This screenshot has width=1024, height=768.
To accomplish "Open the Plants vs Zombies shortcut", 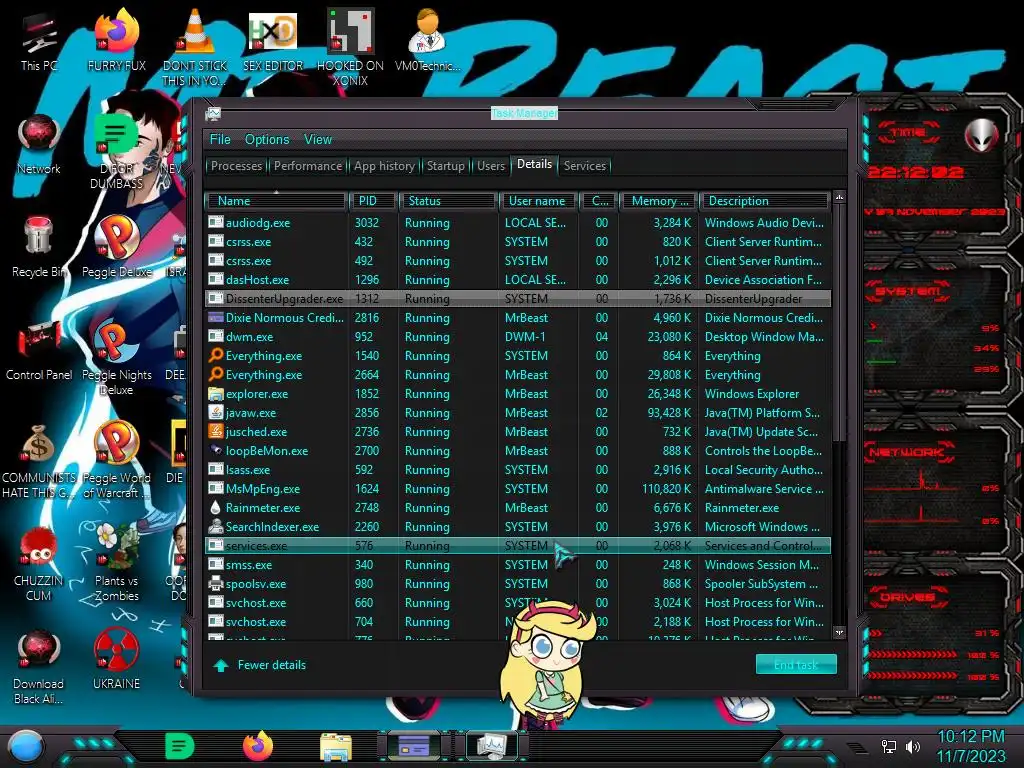I will point(117,564).
